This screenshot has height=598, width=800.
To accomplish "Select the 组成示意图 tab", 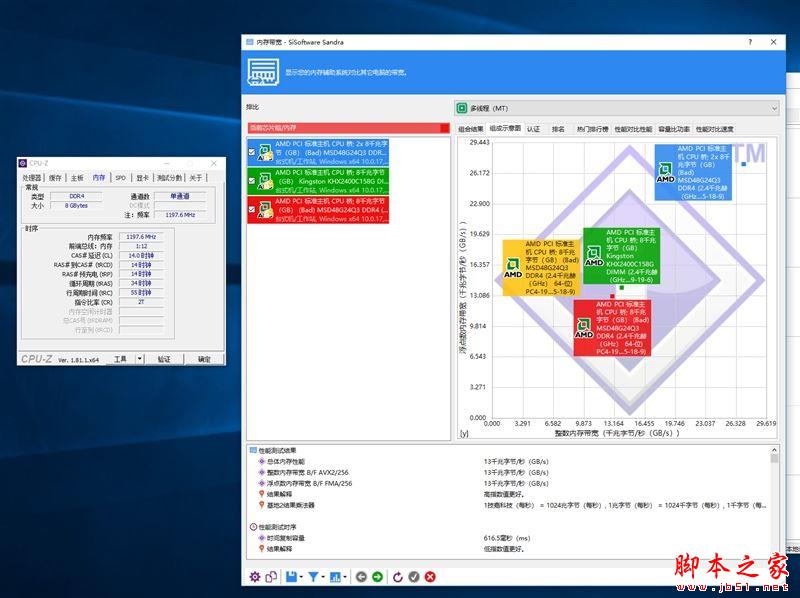I will click(505, 129).
